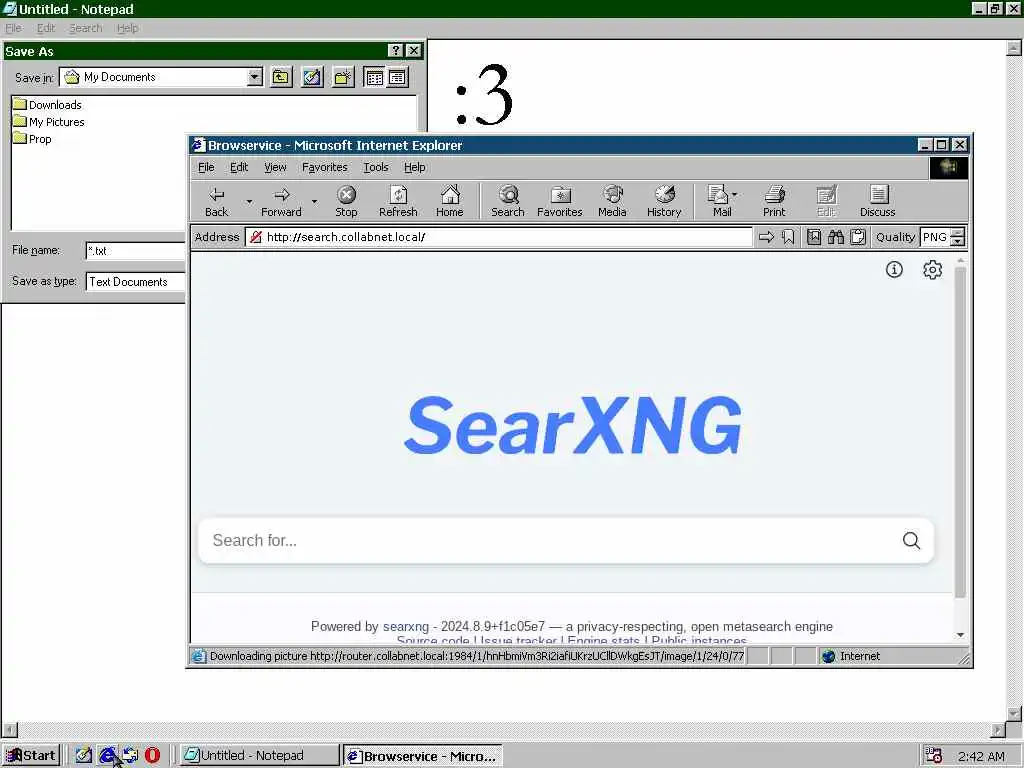
Task: Open SearXNG info (i) icon
Action: point(894,269)
